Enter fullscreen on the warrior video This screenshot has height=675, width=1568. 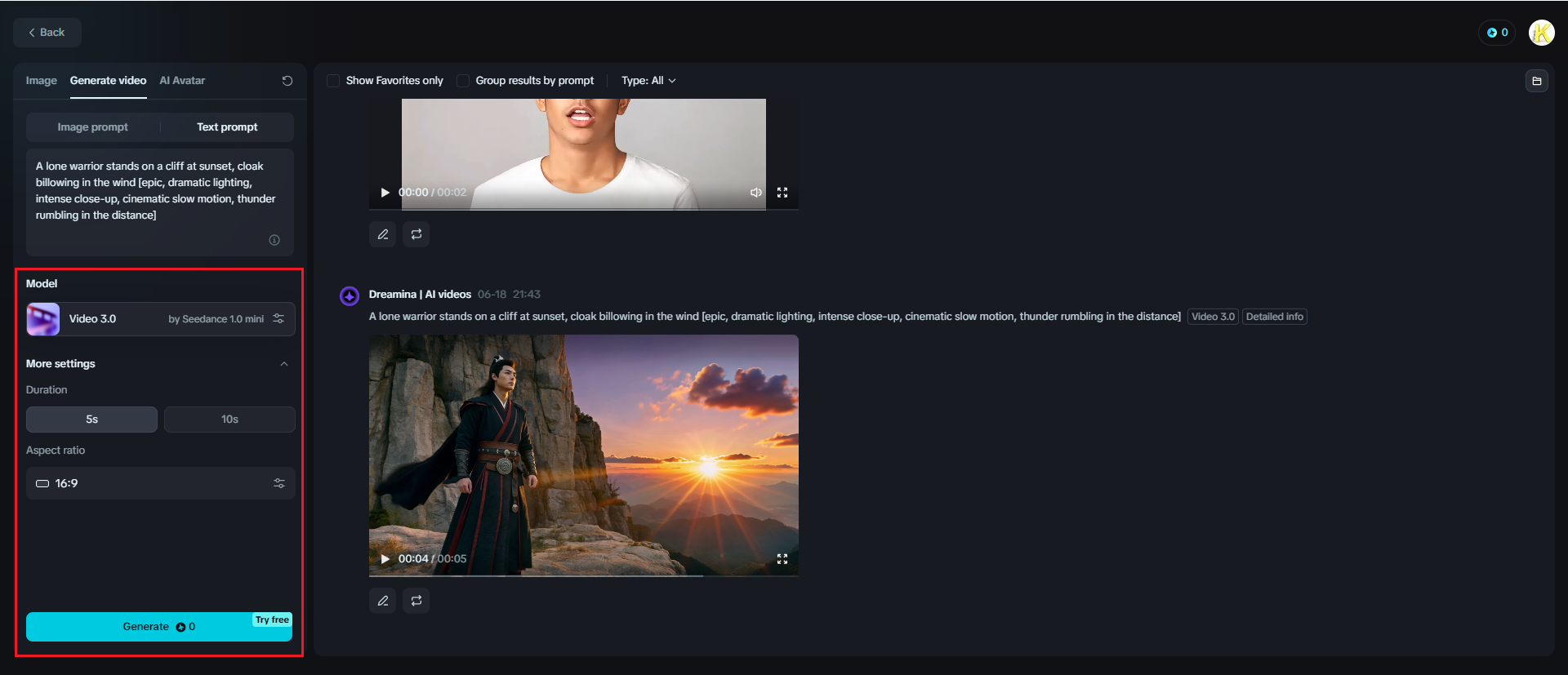(x=782, y=559)
